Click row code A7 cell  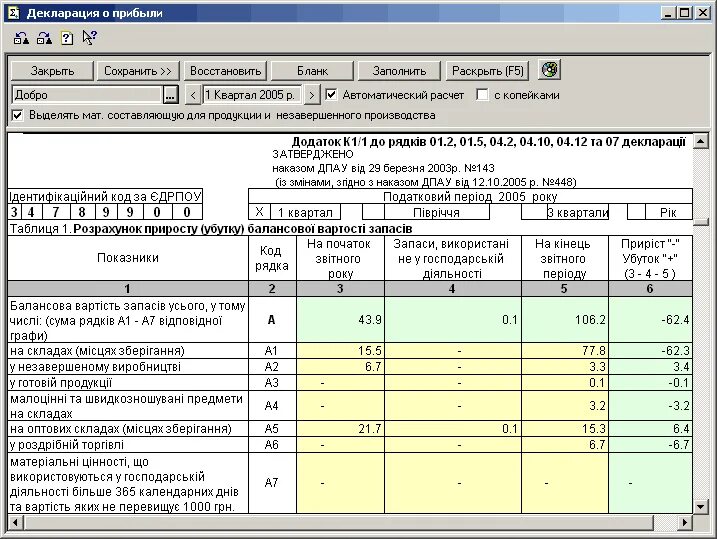pos(272,483)
